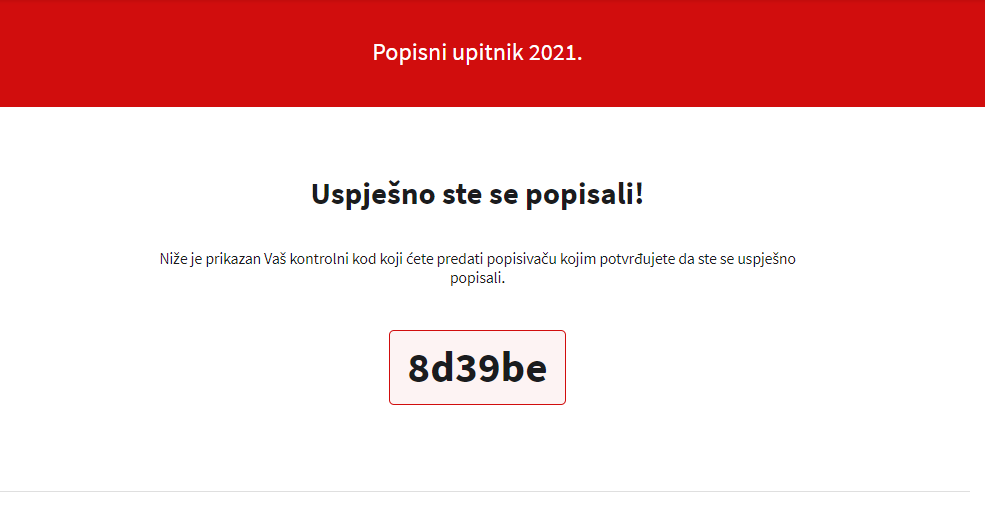
Task: Click 'popisali!' in the bold heading
Action: [x=585, y=194]
